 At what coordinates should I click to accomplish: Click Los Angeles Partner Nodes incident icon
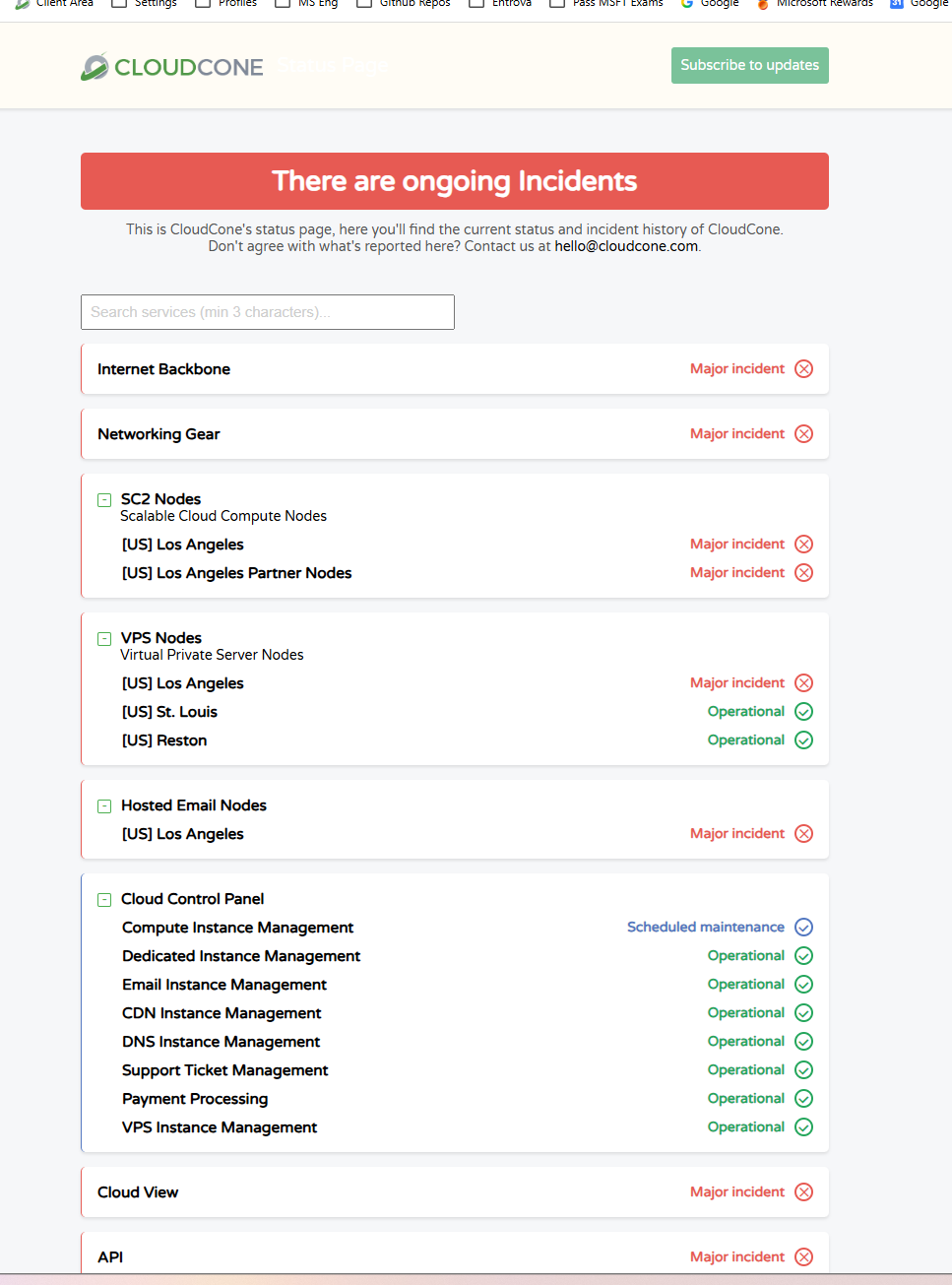[x=804, y=573]
